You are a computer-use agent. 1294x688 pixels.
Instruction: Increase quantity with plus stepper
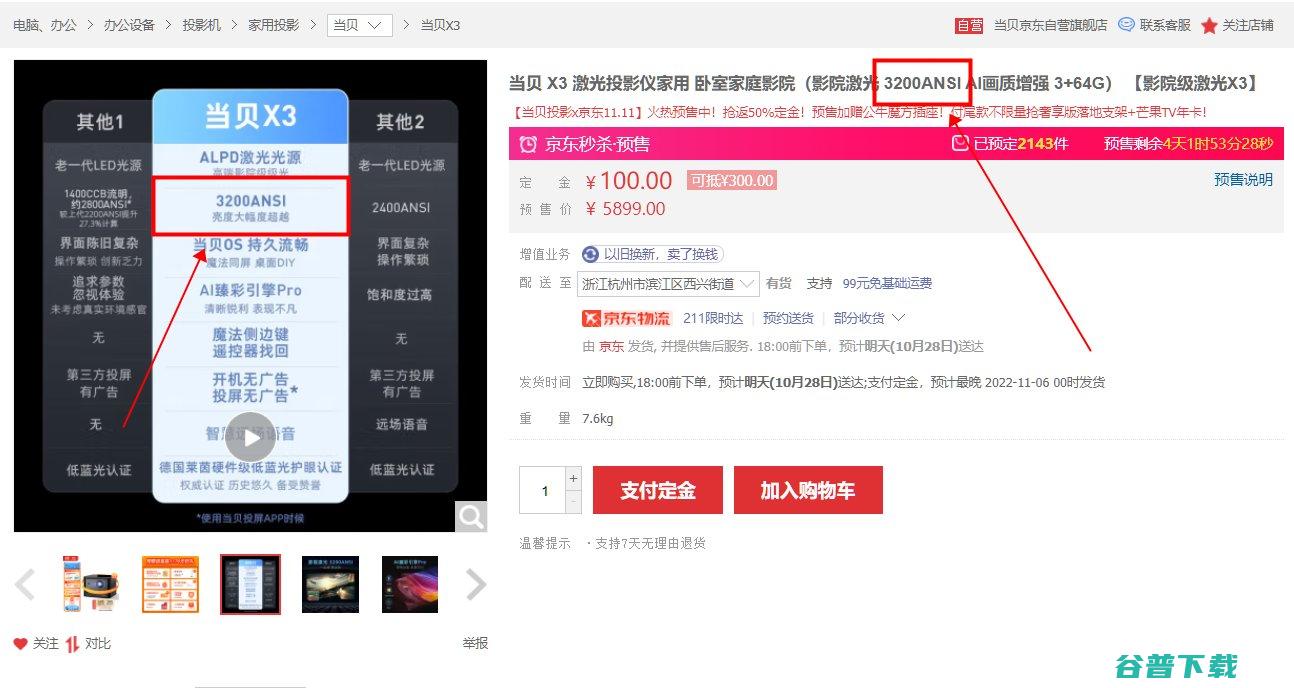coord(573,478)
